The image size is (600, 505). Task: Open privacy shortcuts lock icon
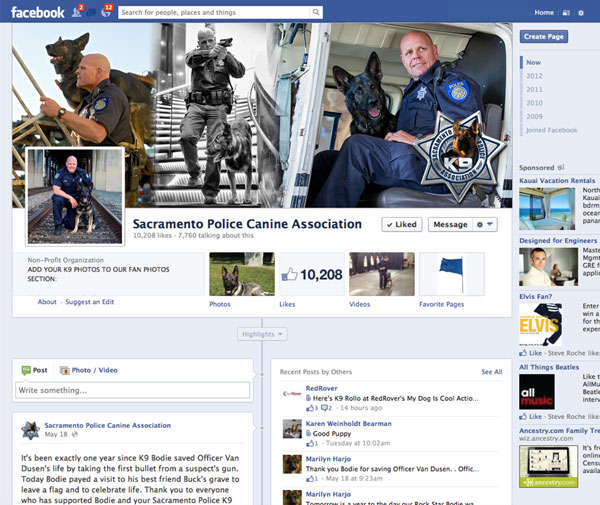566,13
